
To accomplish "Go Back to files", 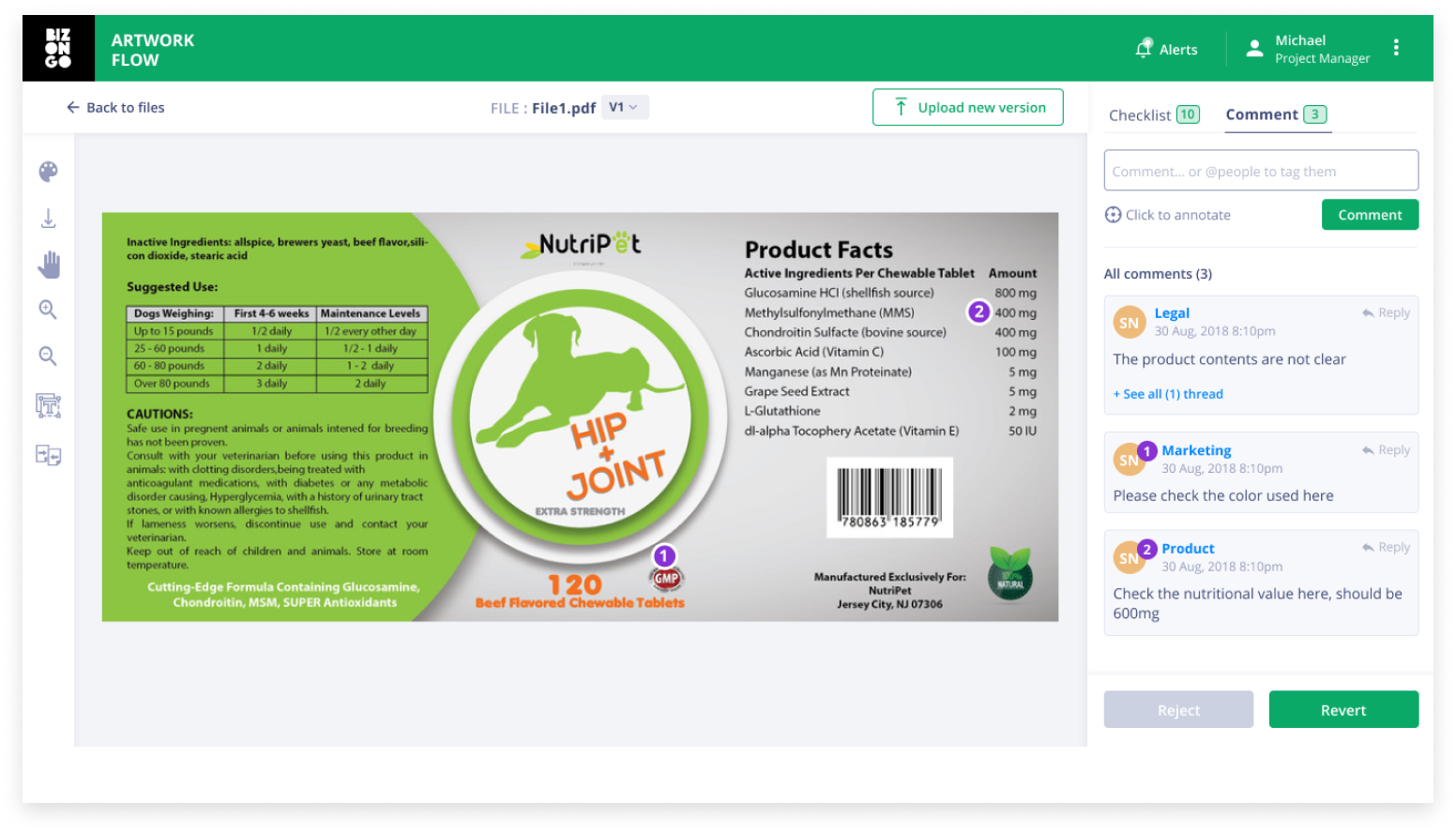I will 115,108.
